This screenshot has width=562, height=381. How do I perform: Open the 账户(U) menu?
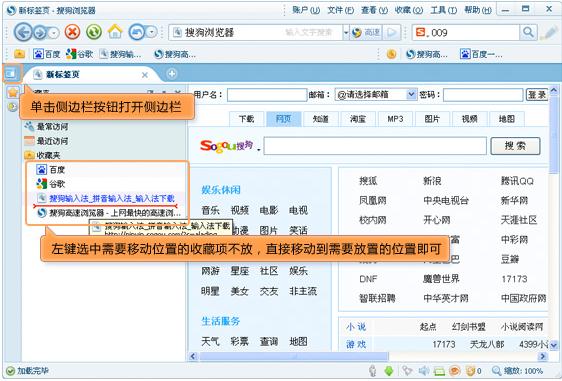coord(306,10)
